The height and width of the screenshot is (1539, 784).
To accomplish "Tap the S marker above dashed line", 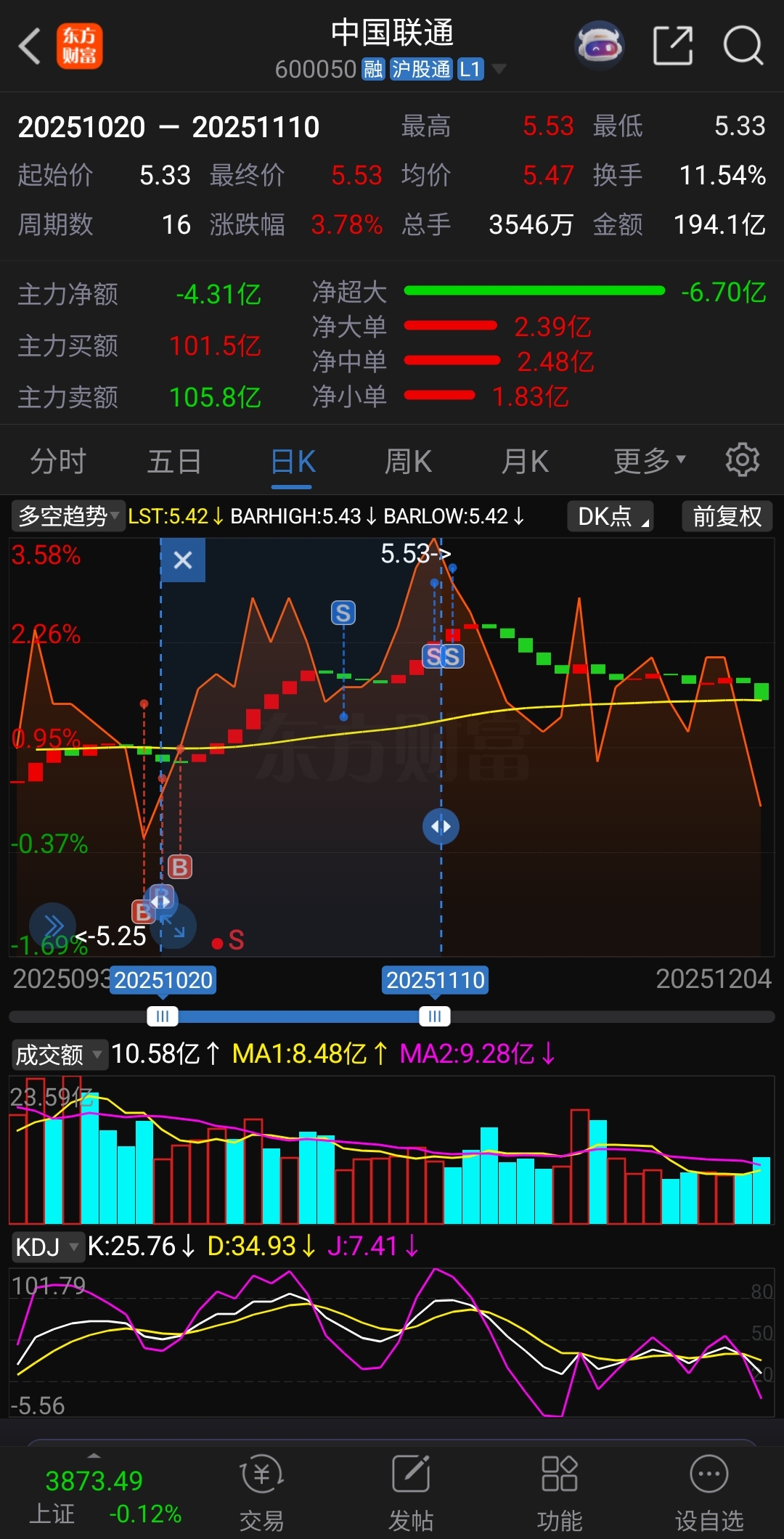I will coord(343,613).
